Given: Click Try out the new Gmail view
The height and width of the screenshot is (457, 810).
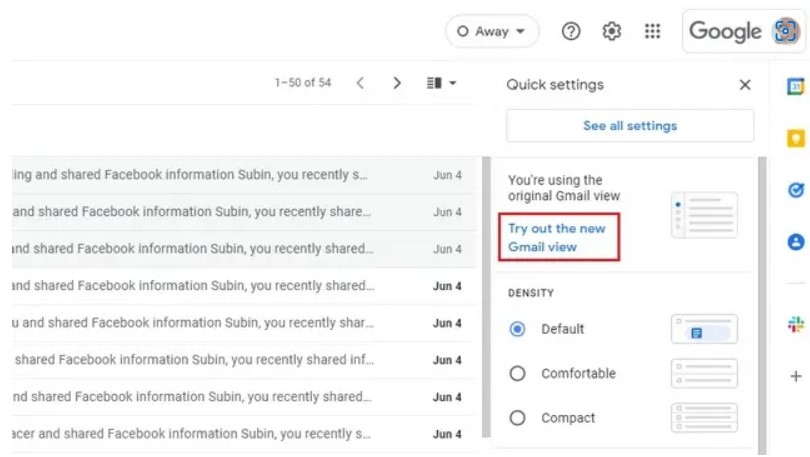Looking at the screenshot, I should tap(557, 237).
